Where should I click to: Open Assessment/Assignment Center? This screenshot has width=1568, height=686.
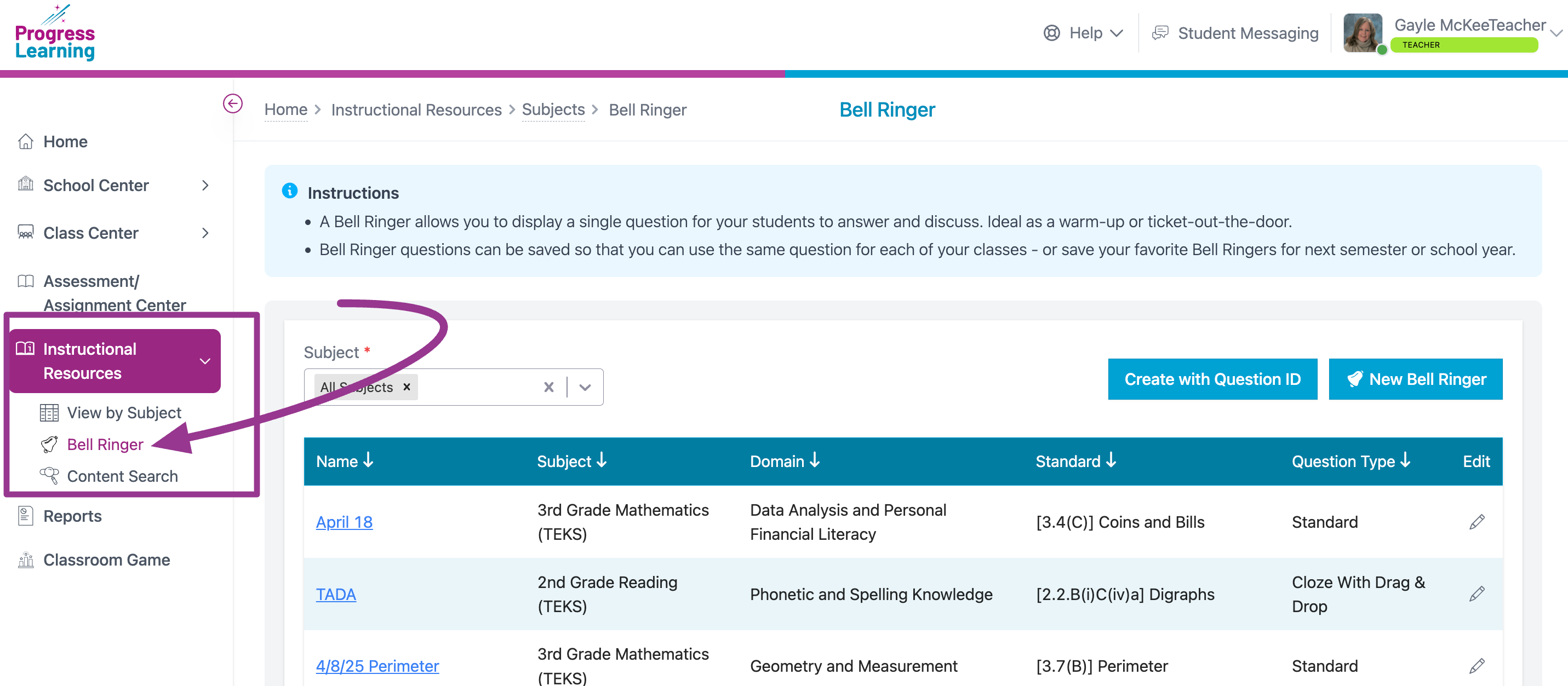tap(115, 293)
